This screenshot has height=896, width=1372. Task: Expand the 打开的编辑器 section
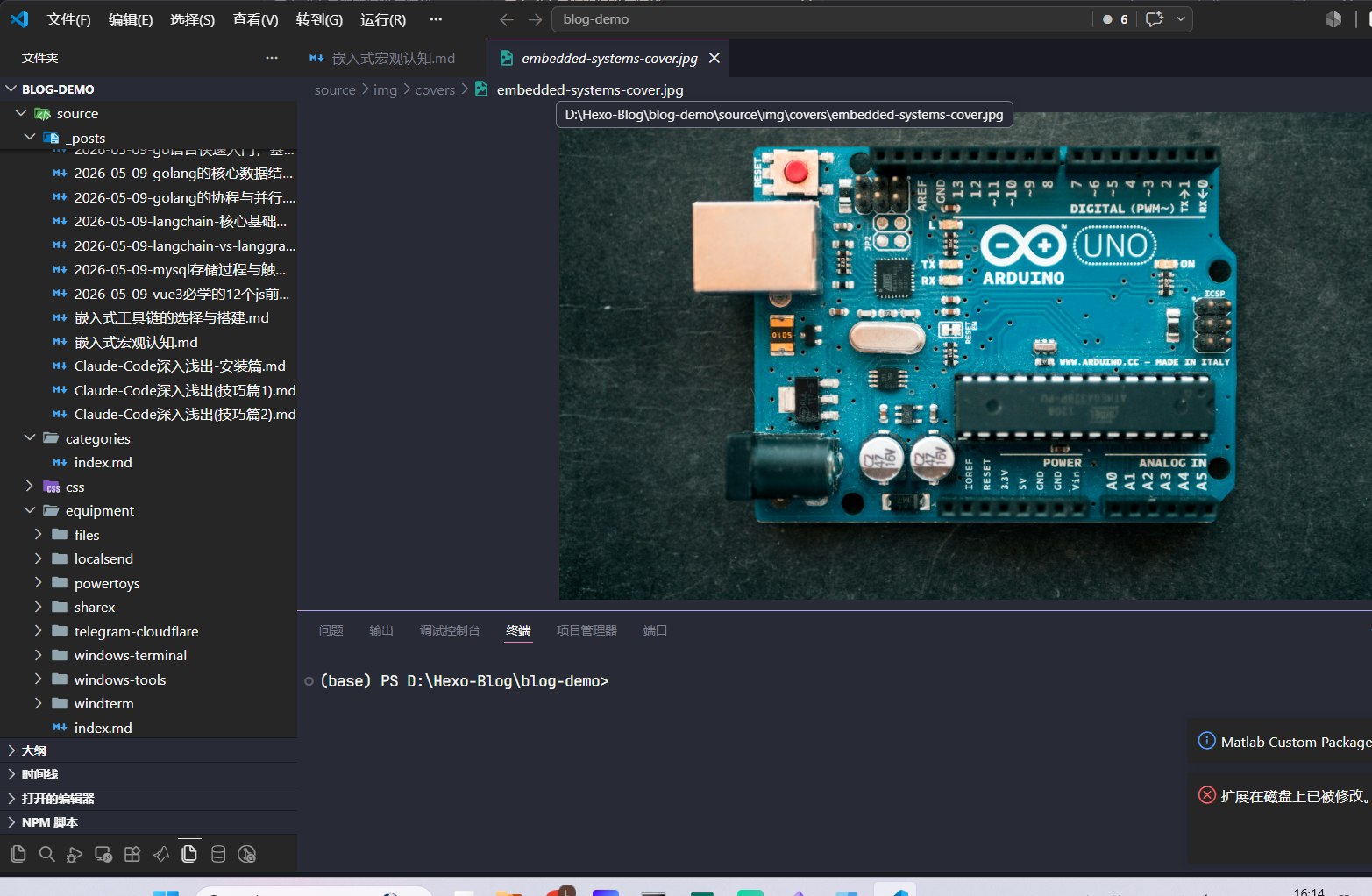148,799
